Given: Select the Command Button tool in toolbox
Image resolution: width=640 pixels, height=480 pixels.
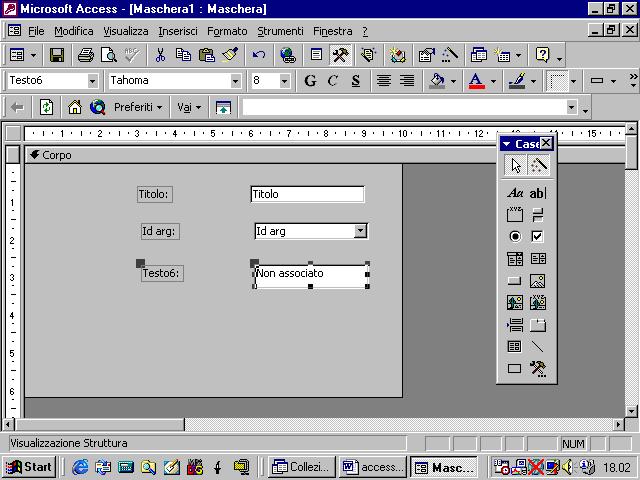Looking at the screenshot, I should (x=515, y=281).
